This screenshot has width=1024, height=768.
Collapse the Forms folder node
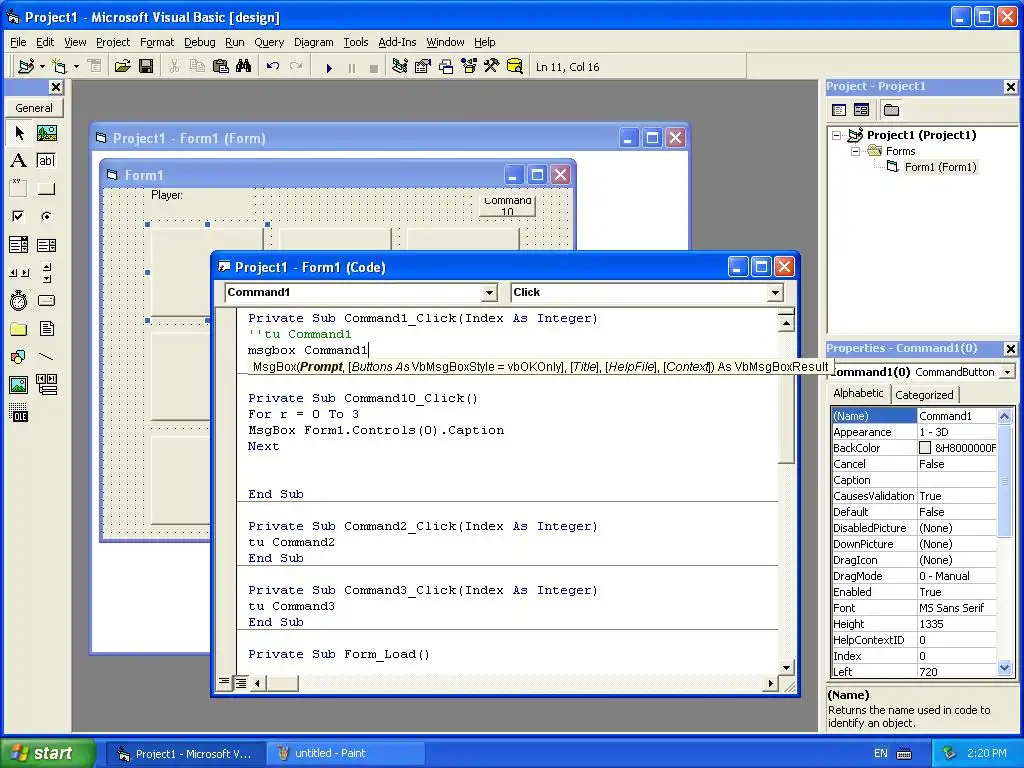855,151
